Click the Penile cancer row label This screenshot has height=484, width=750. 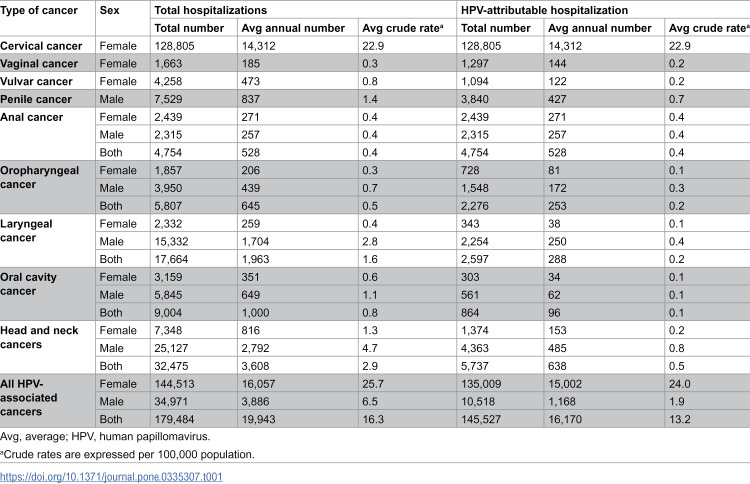click(x=36, y=99)
